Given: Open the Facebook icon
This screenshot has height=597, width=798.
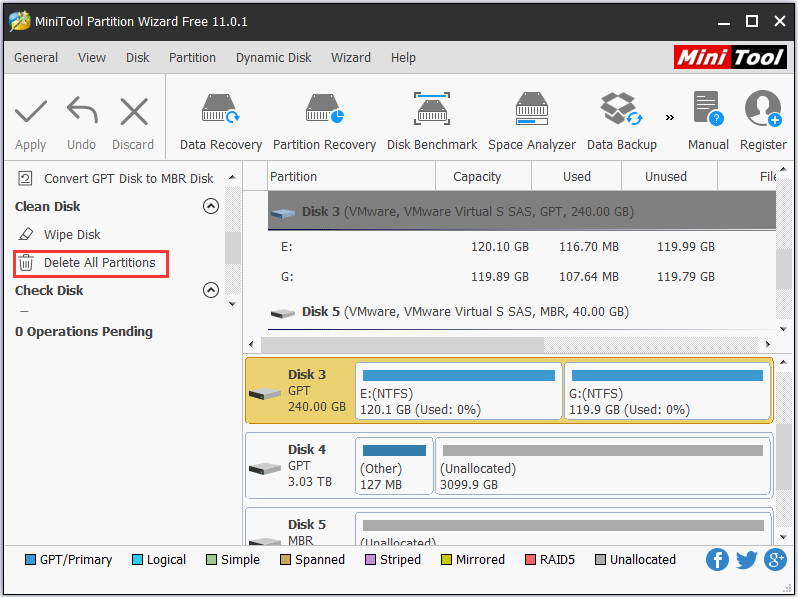Looking at the screenshot, I should point(717,560).
